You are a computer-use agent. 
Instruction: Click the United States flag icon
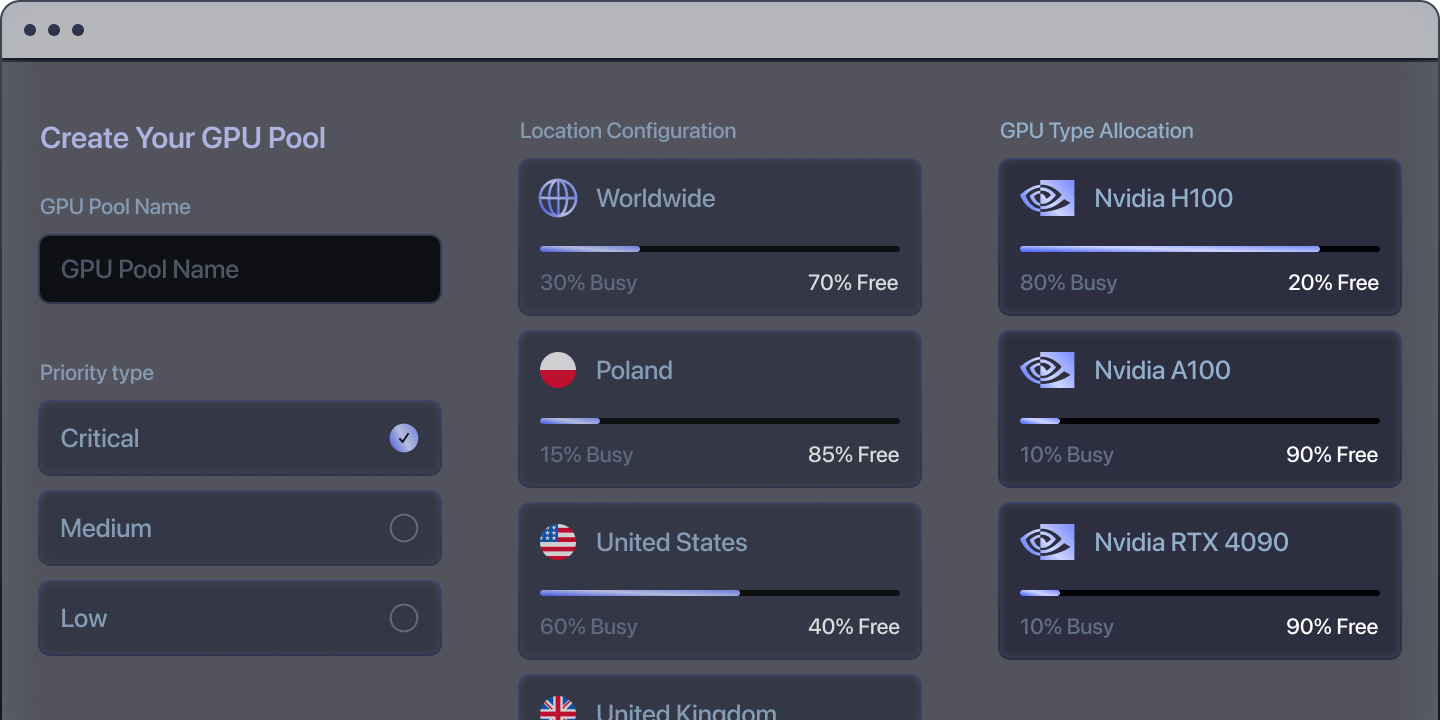click(558, 542)
